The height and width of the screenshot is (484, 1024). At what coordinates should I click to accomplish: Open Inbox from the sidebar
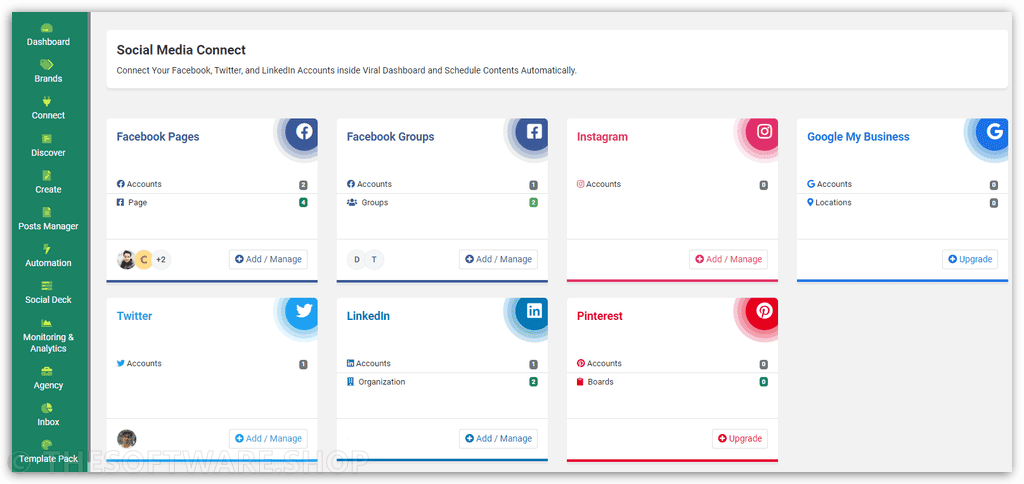tap(48, 415)
